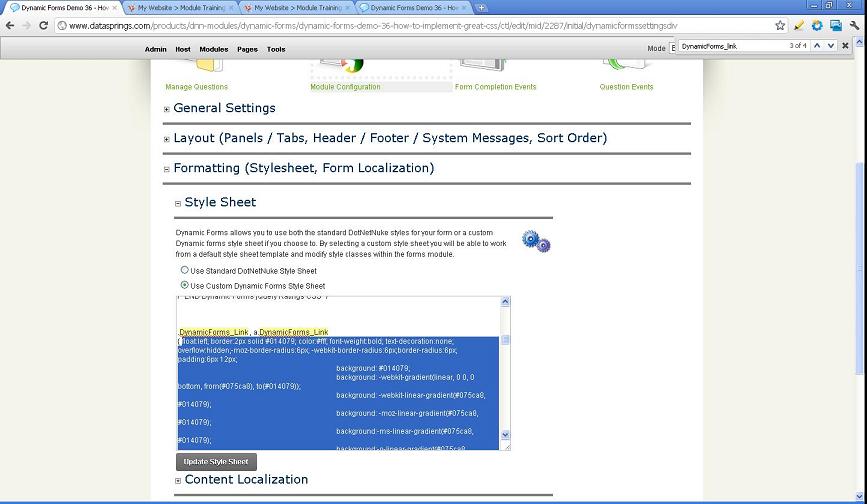Click stylesheet textarea scroll up arrow
This screenshot has height=504, width=867.
coord(505,302)
